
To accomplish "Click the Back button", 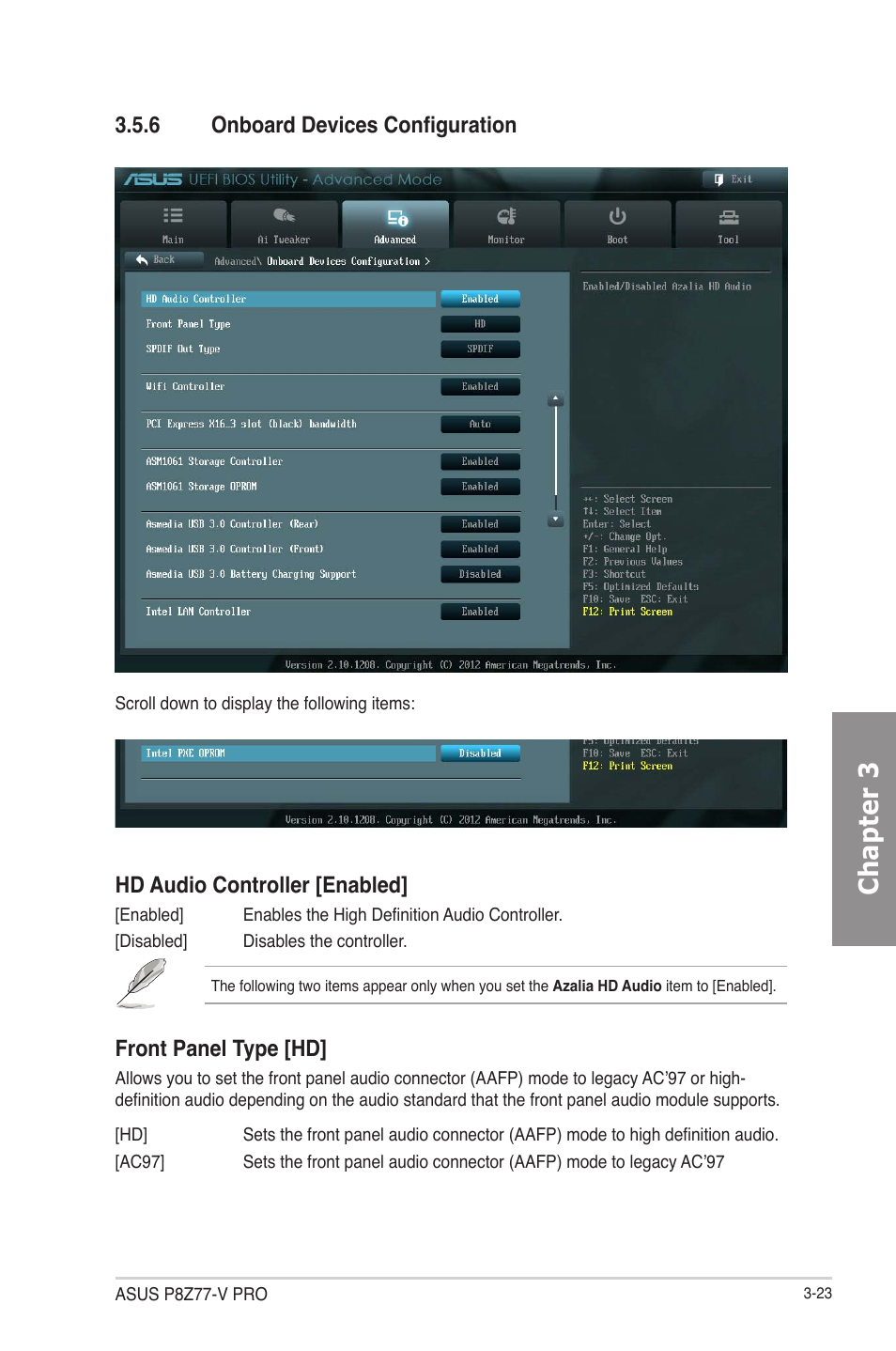I will (x=163, y=260).
